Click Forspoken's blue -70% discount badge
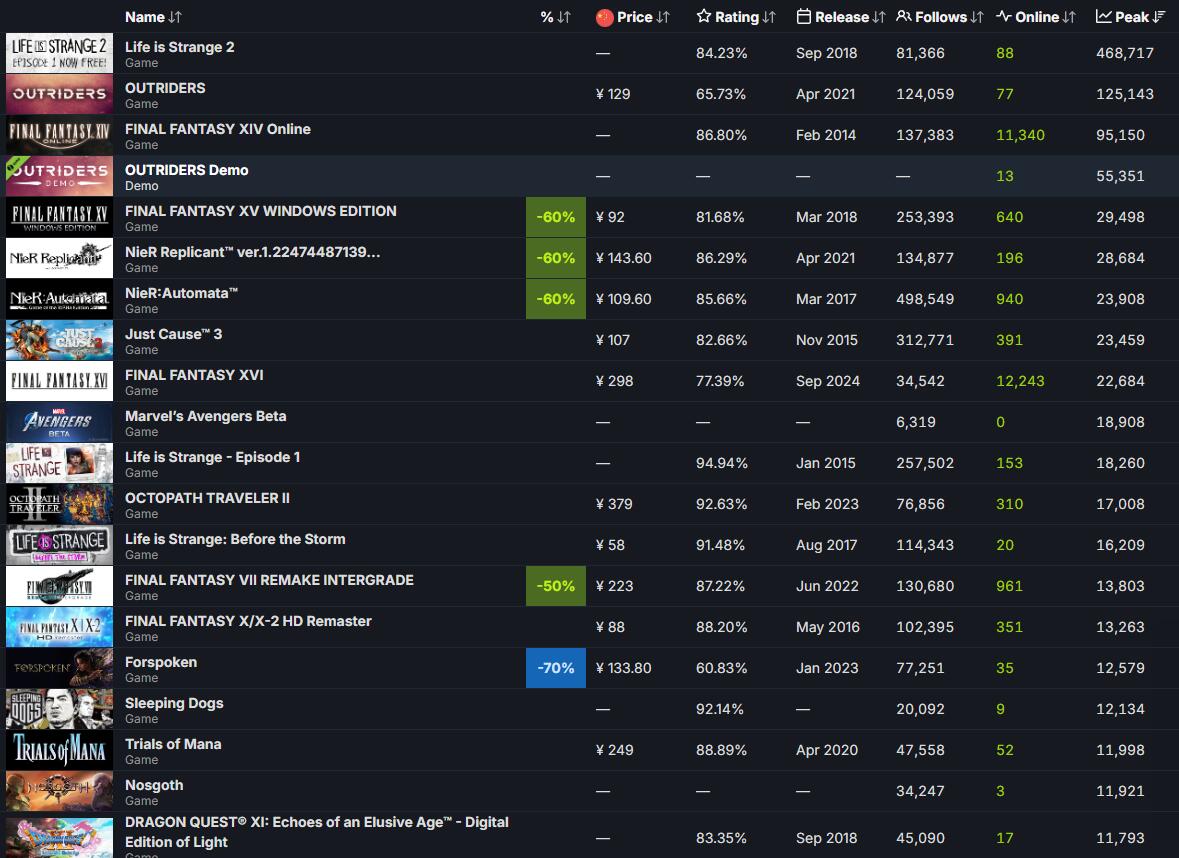 [x=555, y=668]
